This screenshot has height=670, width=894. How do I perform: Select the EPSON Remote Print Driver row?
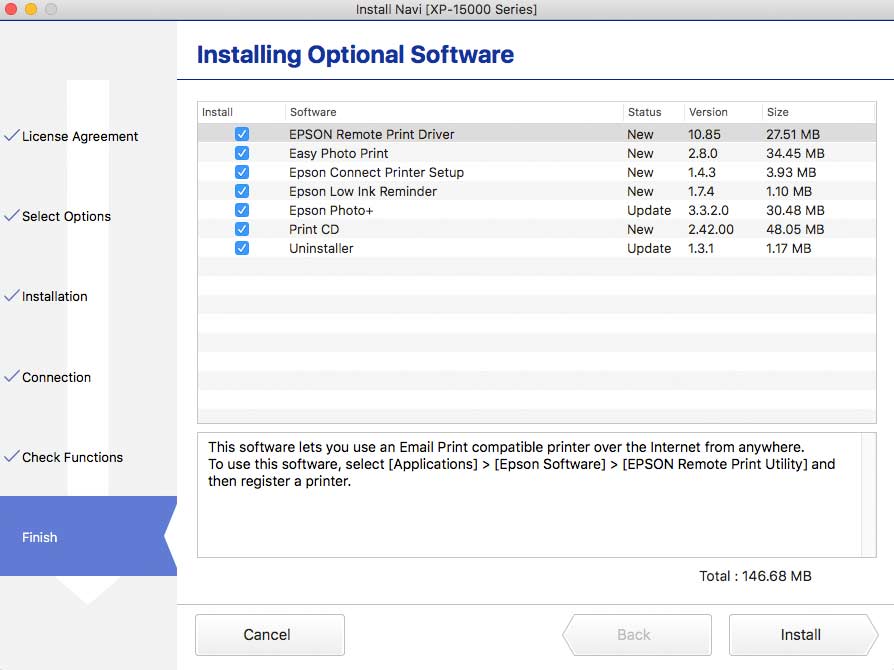537,134
